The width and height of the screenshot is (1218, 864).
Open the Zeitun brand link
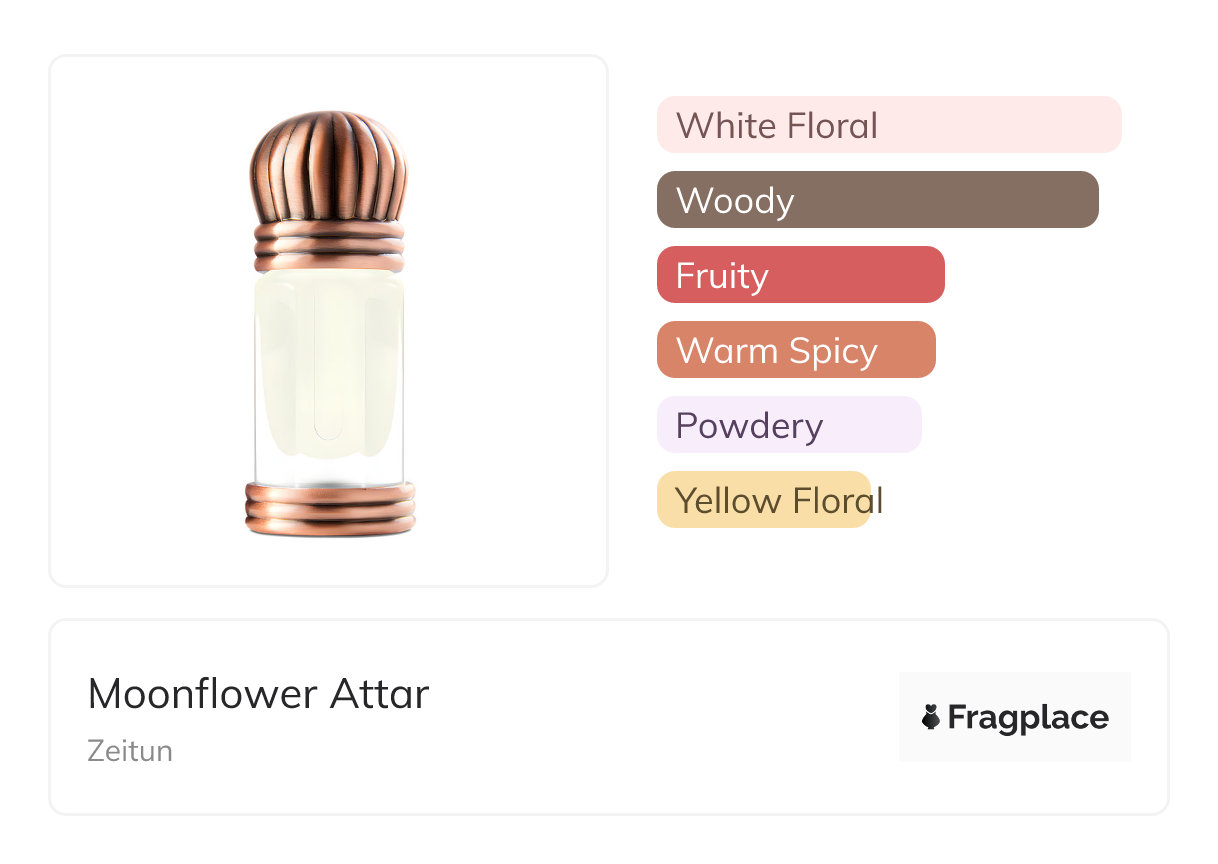pos(130,751)
